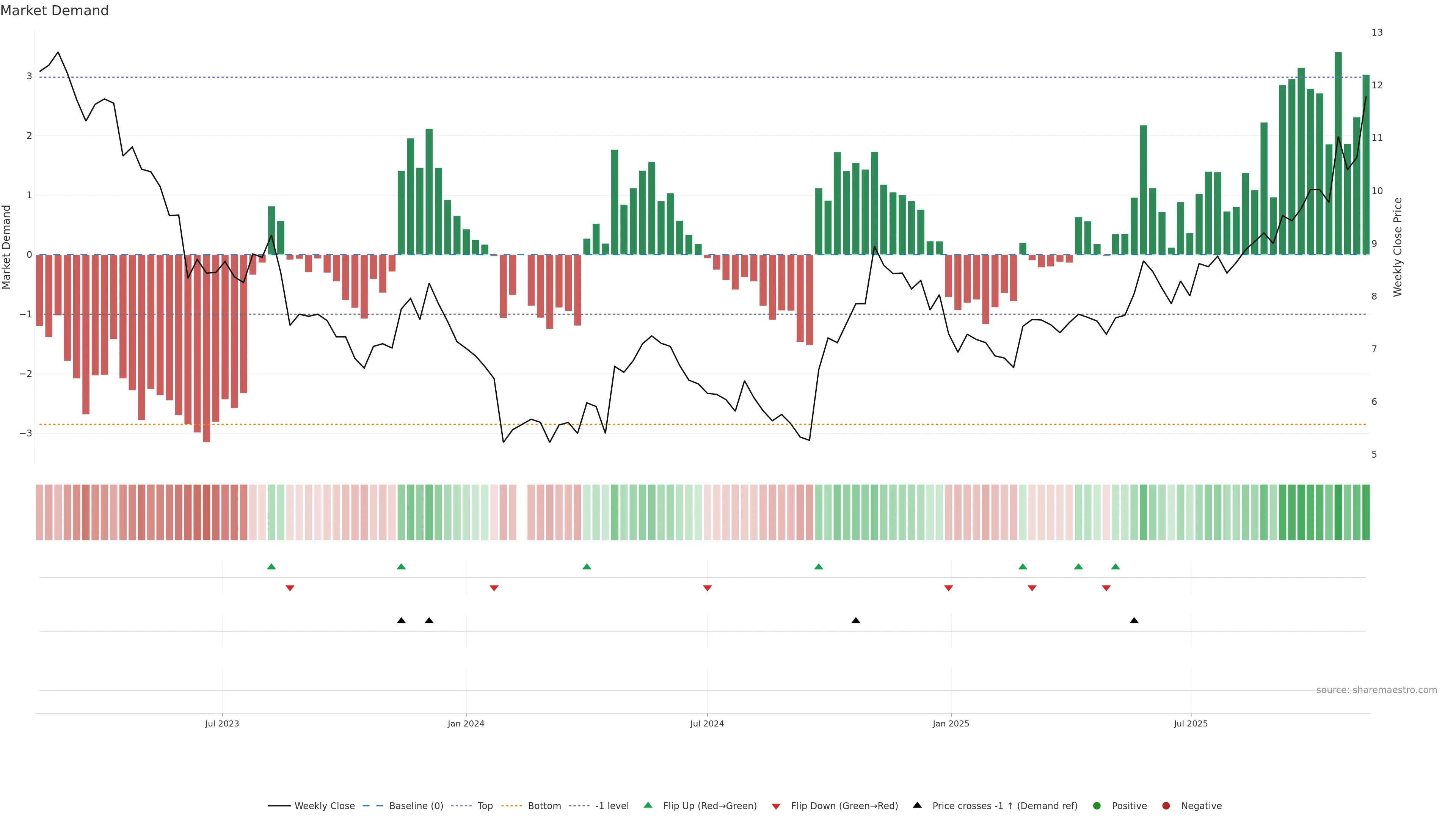Click the last red flip-down triangle marker

pos(1106,588)
